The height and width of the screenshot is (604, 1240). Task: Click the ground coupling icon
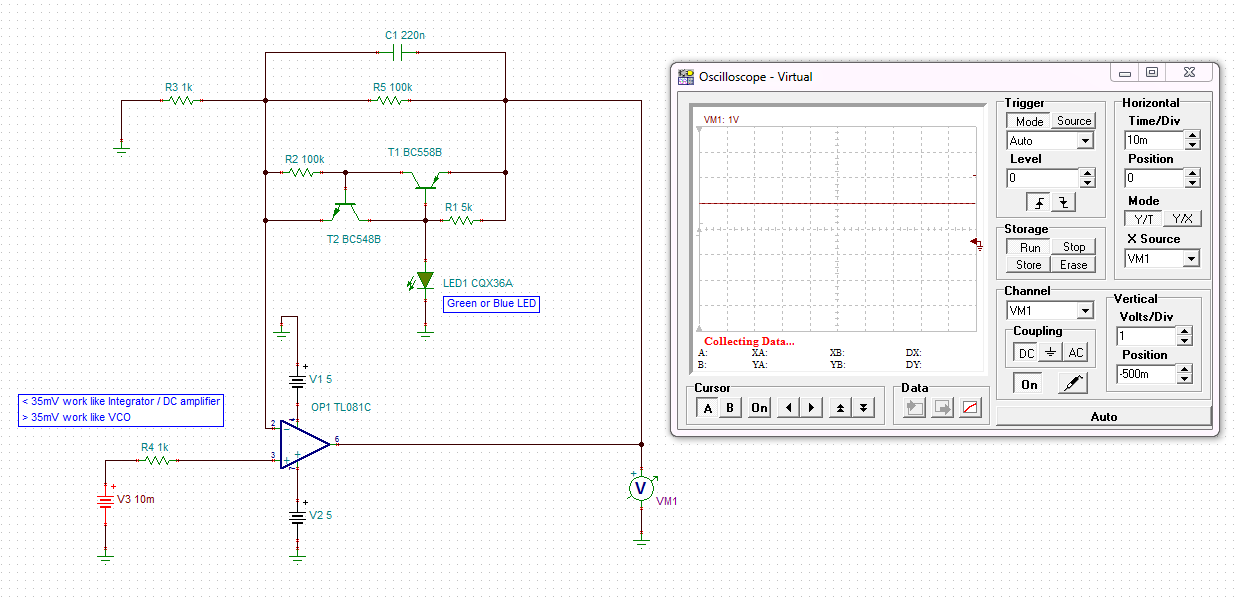[1050, 353]
